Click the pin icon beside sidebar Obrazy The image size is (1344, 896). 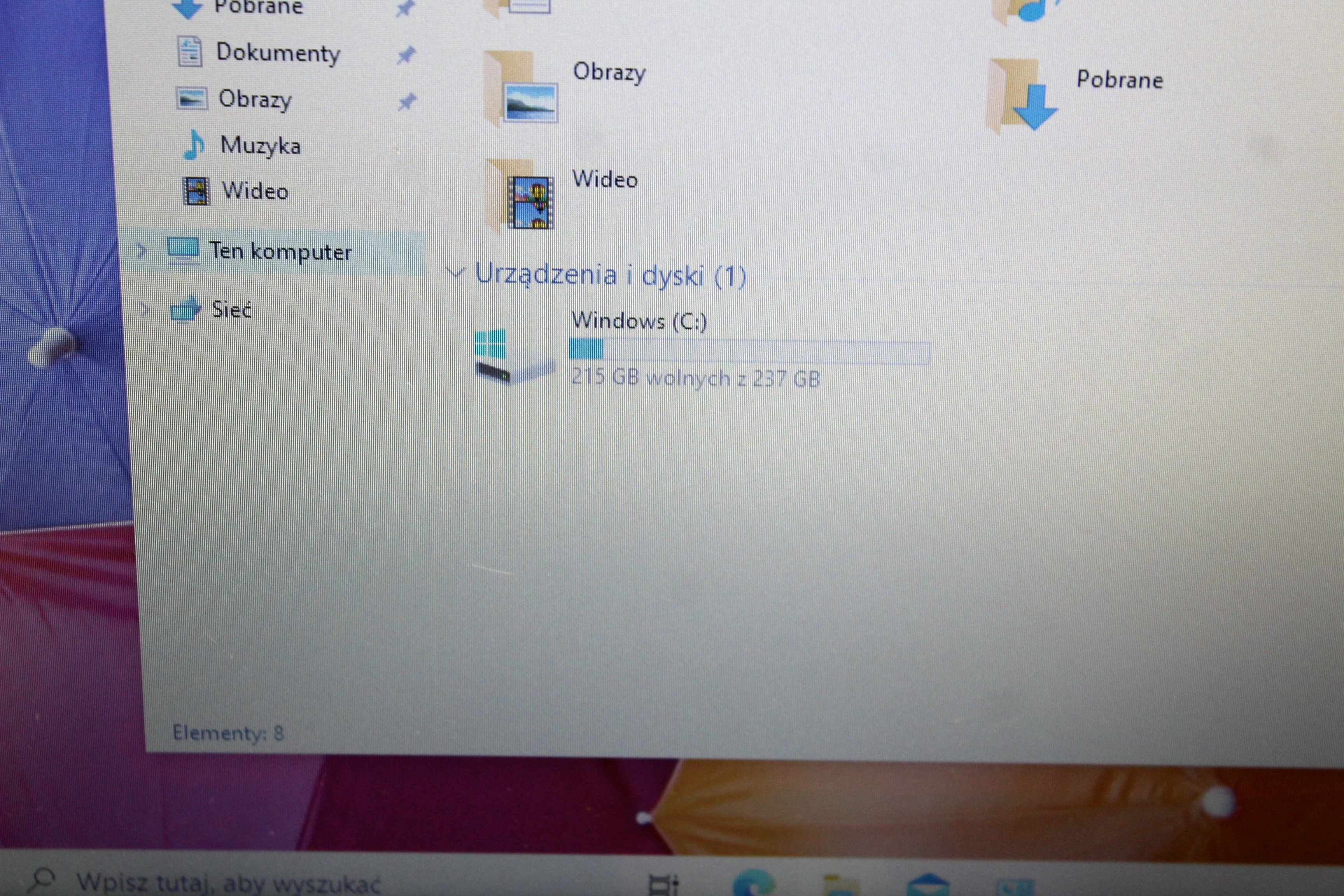click(x=407, y=102)
